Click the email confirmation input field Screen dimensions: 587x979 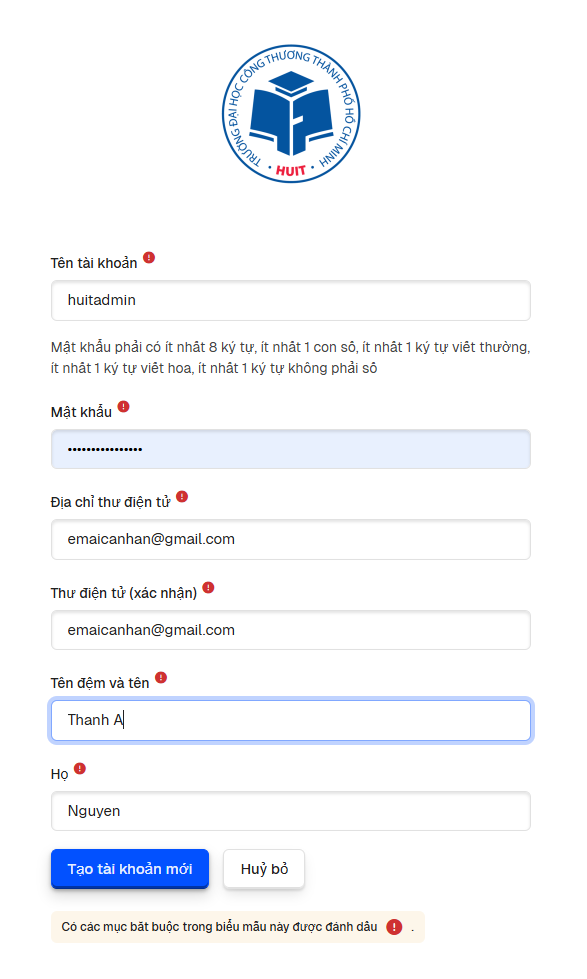291,630
